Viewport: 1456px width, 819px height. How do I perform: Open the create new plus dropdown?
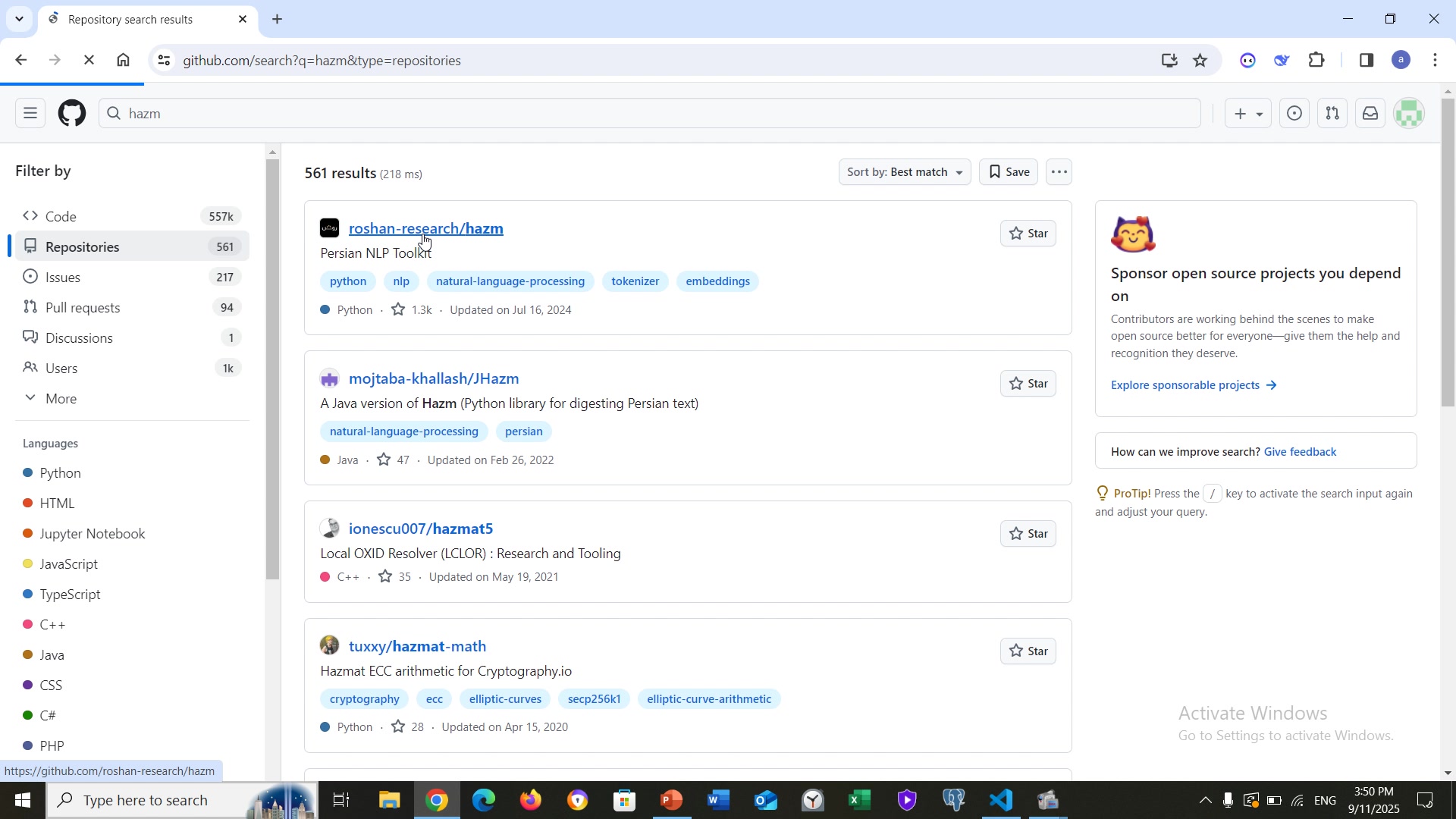pyautogui.click(x=1247, y=114)
